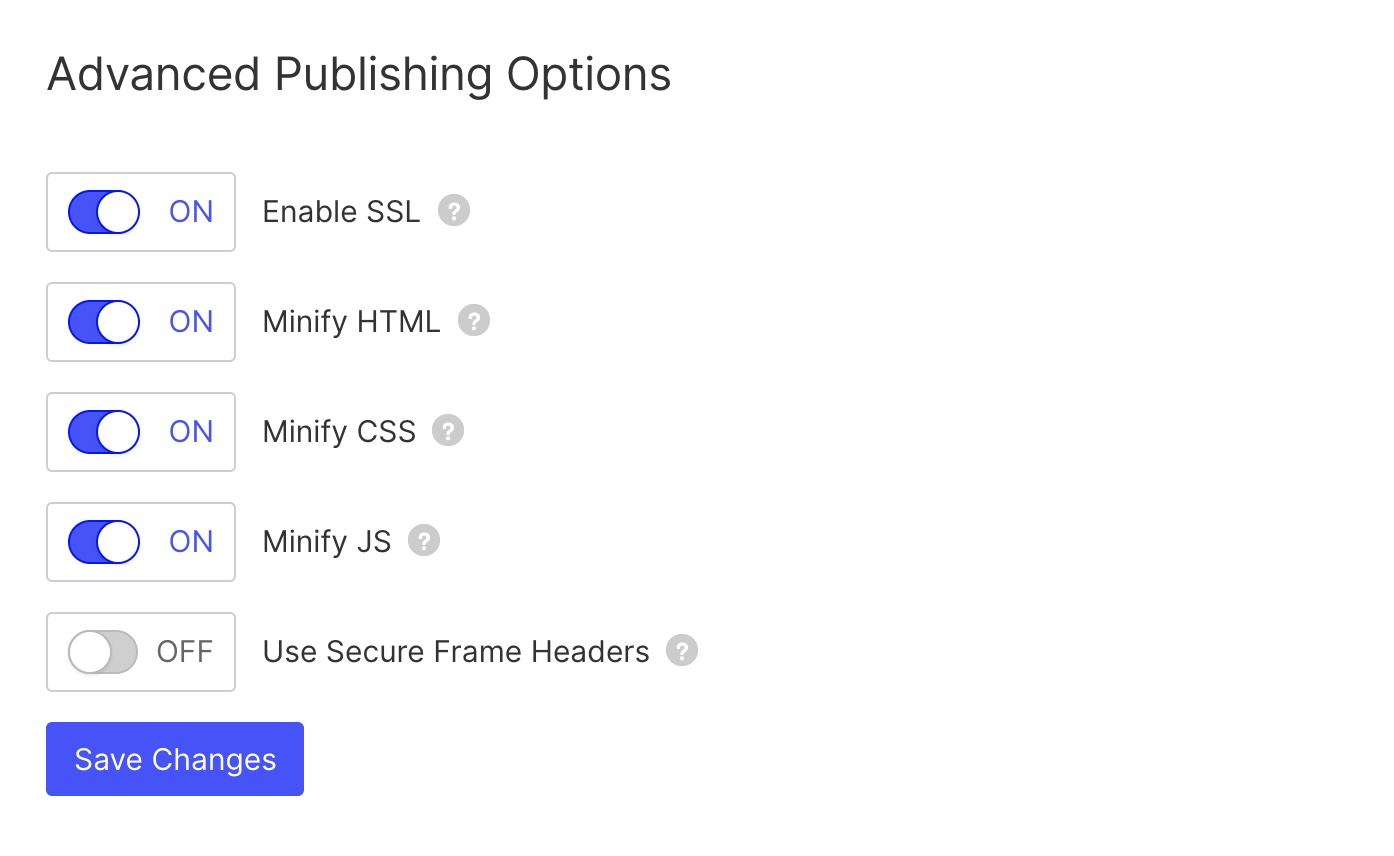Image resolution: width=1394 pixels, height=856 pixels.
Task: Select the Enable SSL label text
Action: (x=340, y=211)
